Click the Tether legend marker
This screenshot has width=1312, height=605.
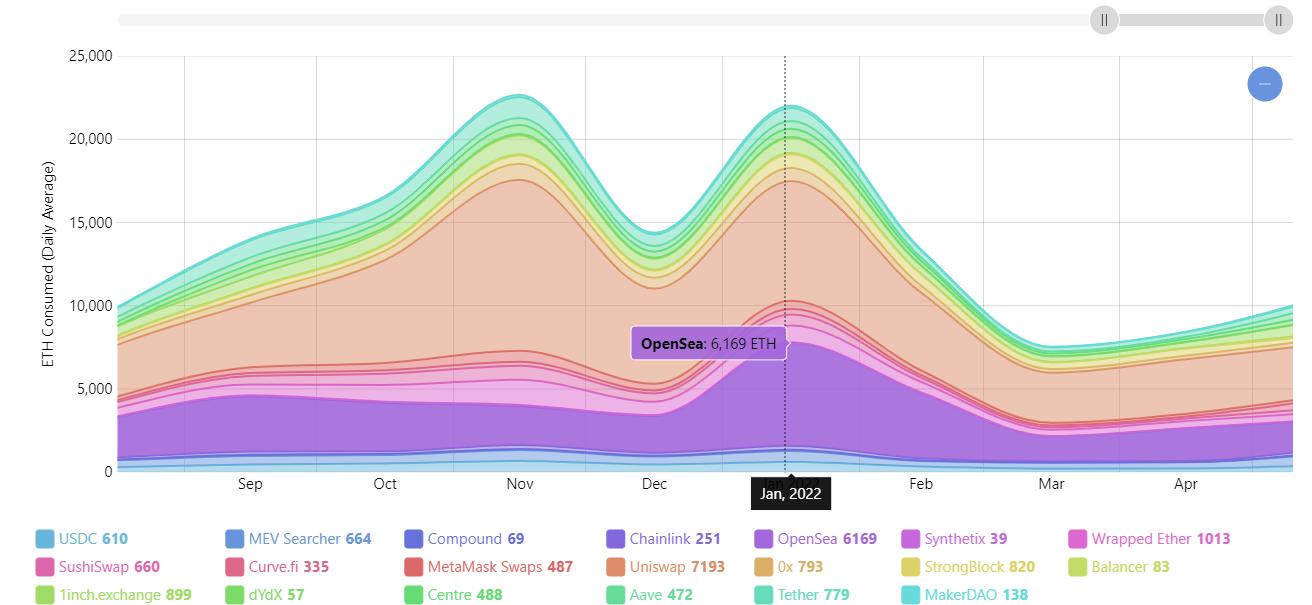pos(763,595)
